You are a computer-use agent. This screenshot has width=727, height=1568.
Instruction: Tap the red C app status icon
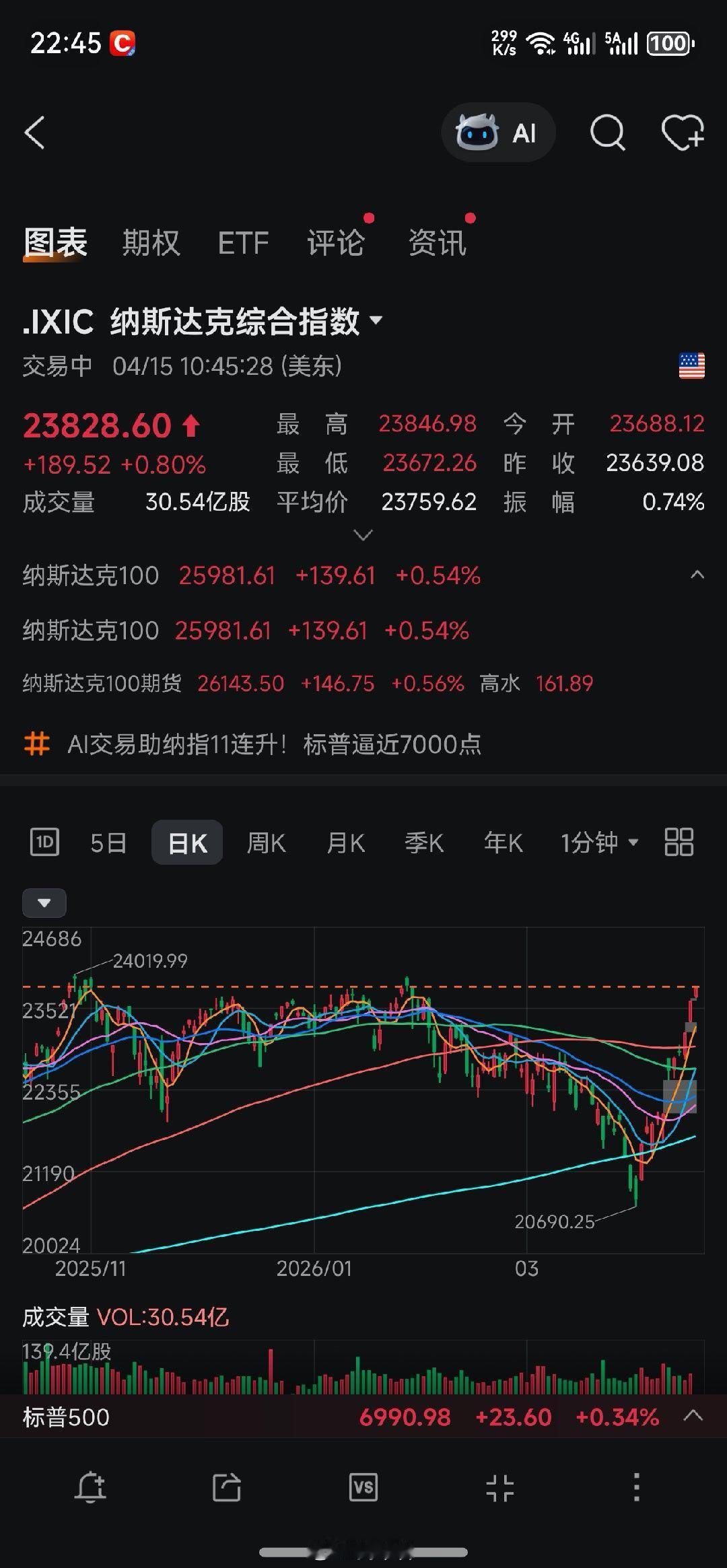point(123,44)
